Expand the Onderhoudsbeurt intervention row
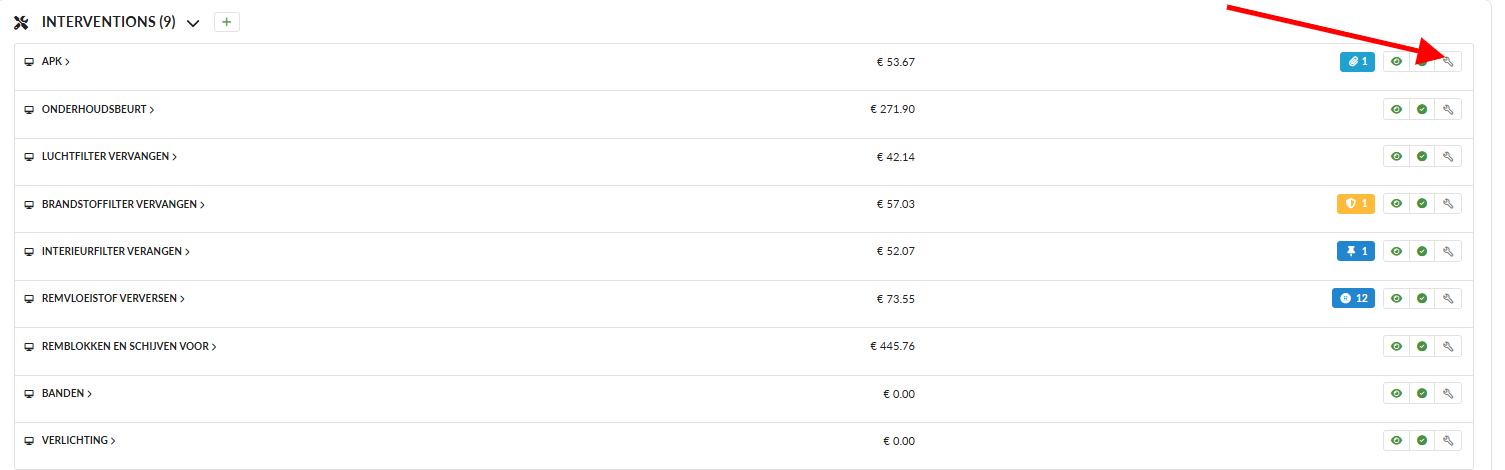The image size is (1505, 470). pyautogui.click(x=97, y=109)
